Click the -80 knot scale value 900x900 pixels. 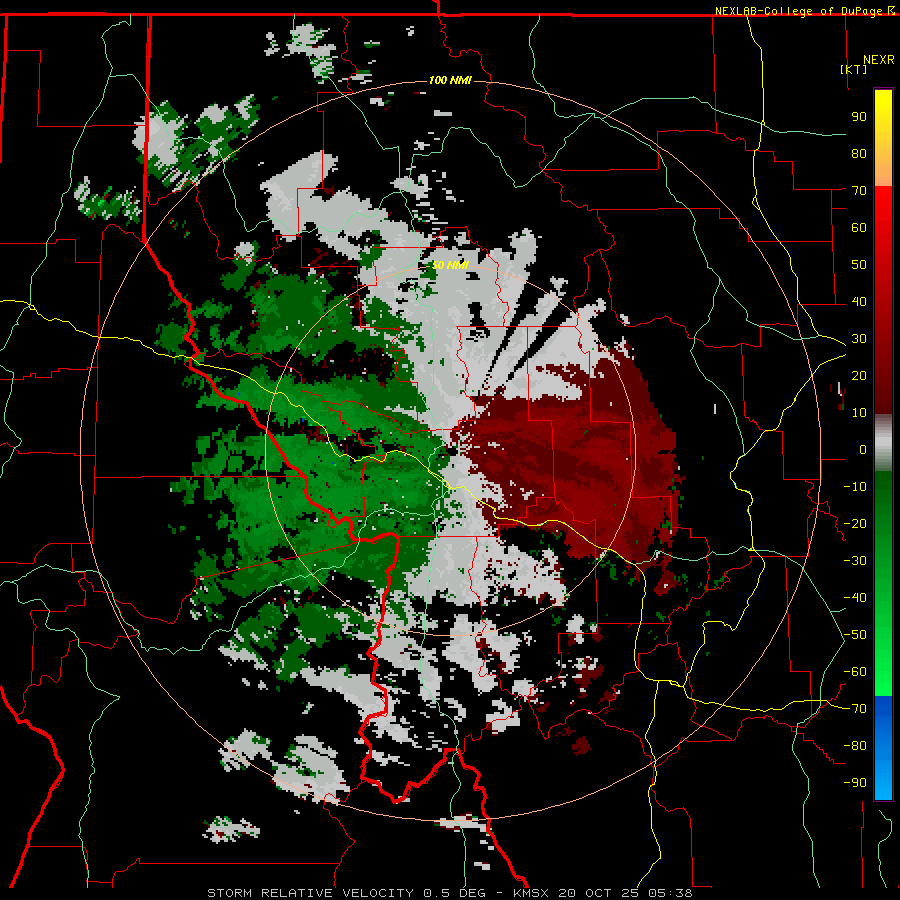click(855, 746)
